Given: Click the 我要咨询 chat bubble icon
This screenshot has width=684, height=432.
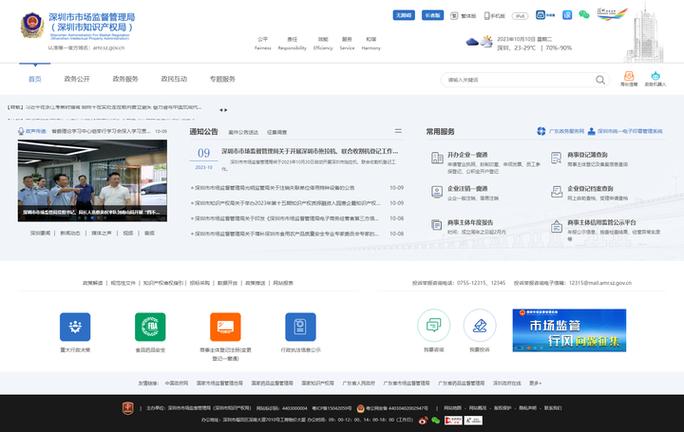Looking at the screenshot, I should 432,325.
